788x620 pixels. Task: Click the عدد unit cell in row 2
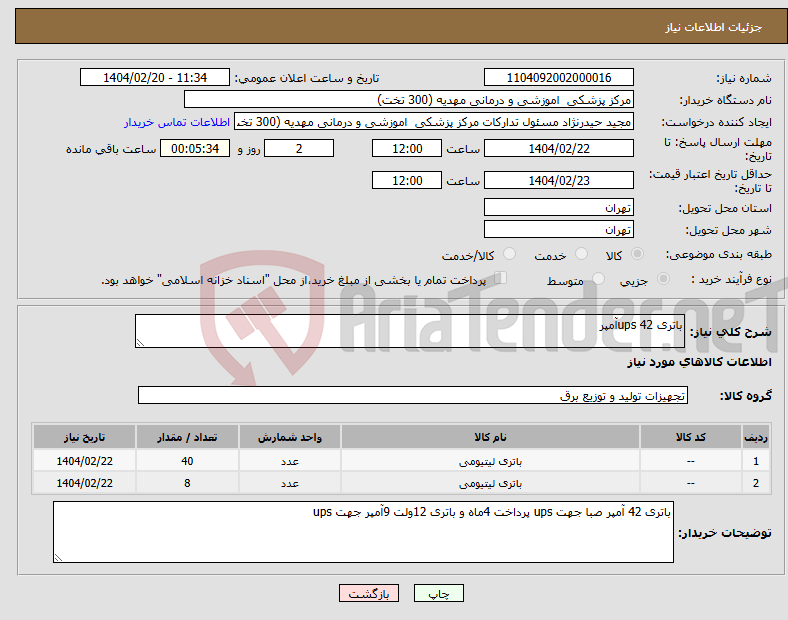click(290, 483)
